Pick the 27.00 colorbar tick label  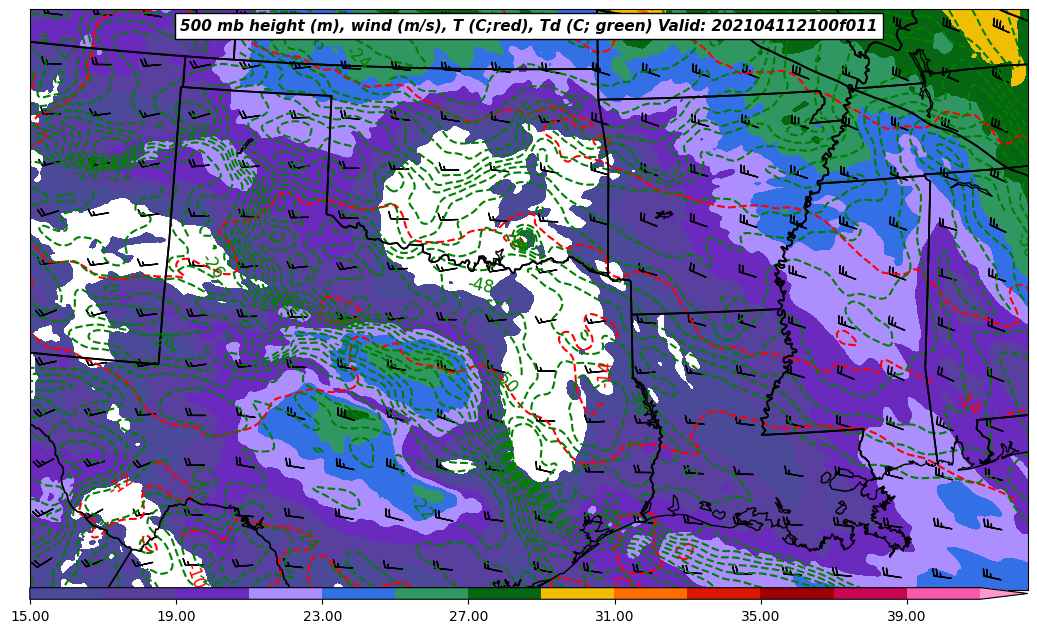[468, 616]
